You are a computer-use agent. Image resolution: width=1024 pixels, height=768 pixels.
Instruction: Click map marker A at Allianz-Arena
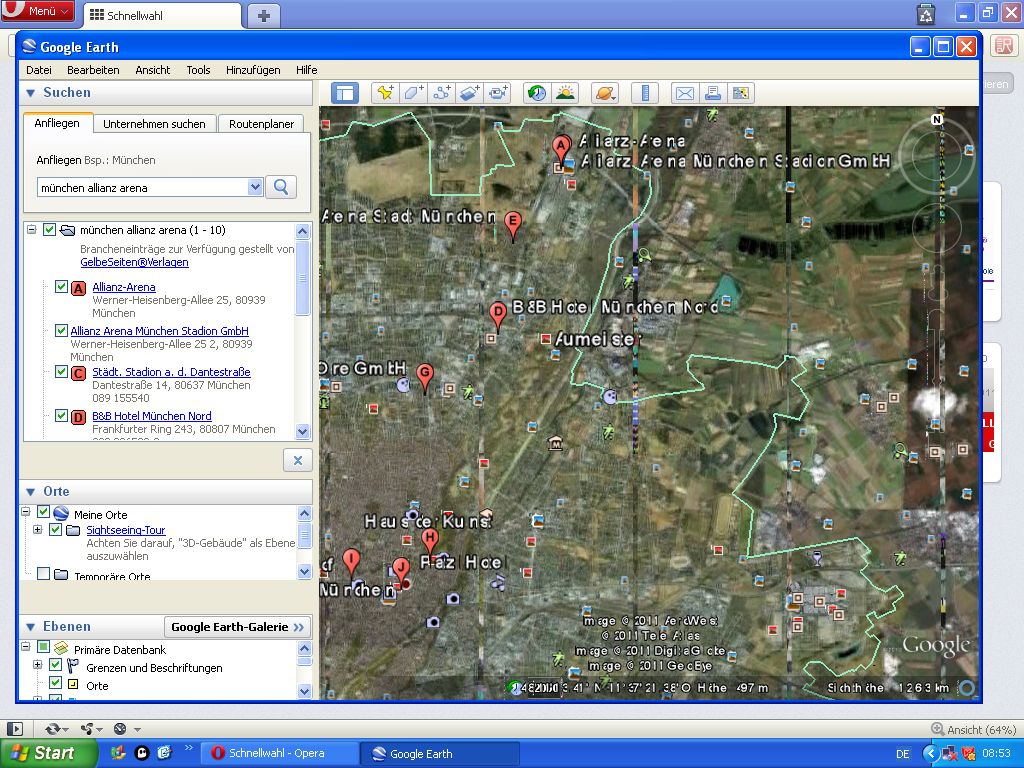coord(561,148)
